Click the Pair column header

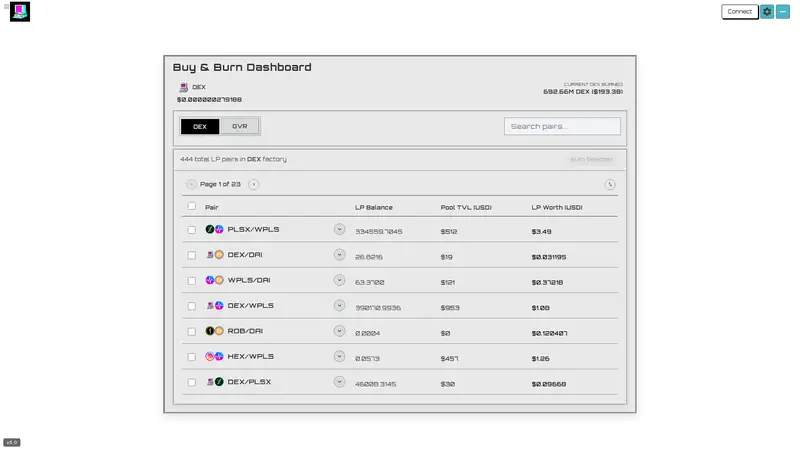click(212, 208)
